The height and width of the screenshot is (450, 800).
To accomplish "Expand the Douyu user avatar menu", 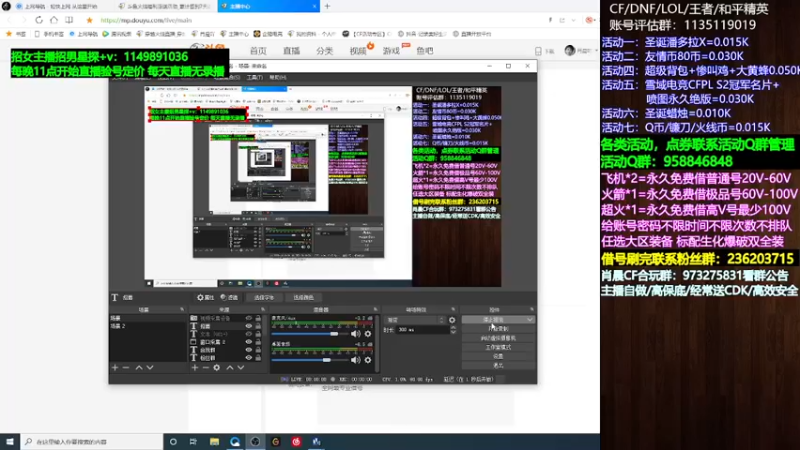I will coord(581,51).
